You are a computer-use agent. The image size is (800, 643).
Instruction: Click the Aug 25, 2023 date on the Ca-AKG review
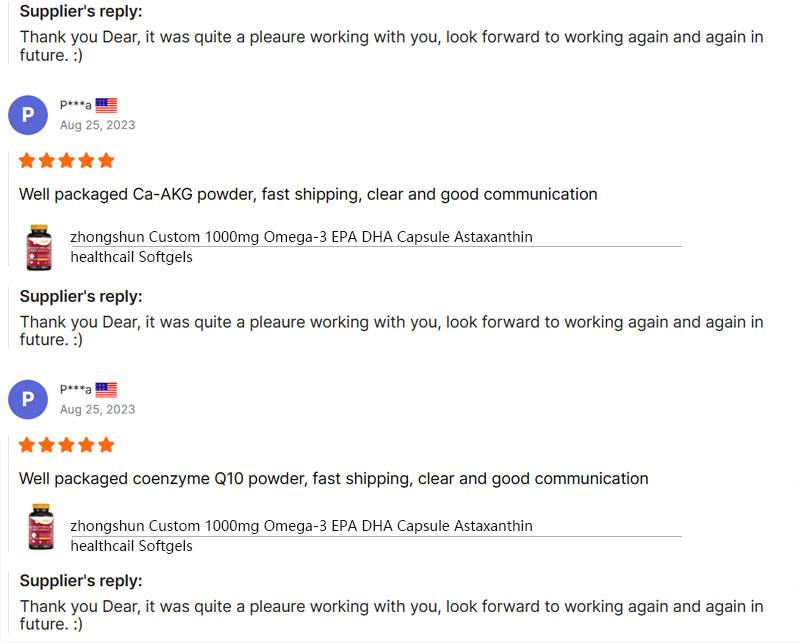pos(97,125)
